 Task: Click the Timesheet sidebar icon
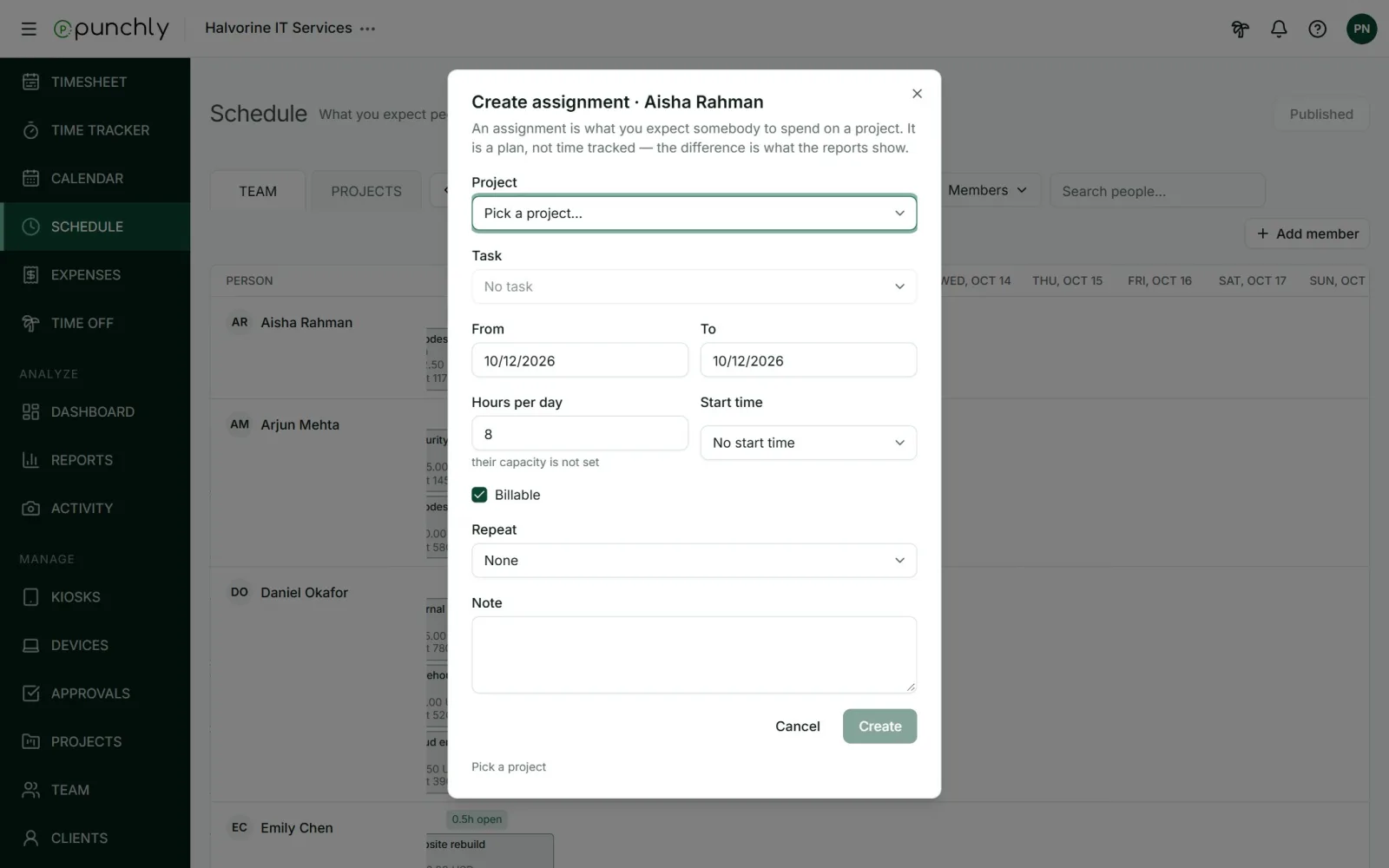[30, 82]
